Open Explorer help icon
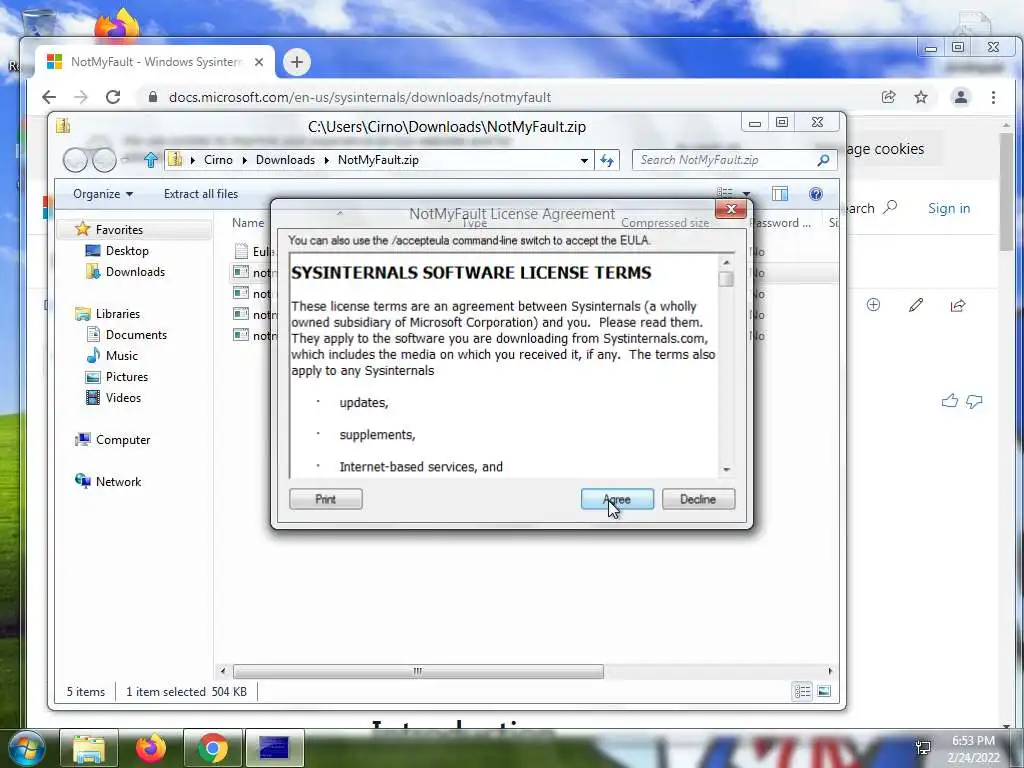The height and width of the screenshot is (768, 1024). [x=816, y=194]
